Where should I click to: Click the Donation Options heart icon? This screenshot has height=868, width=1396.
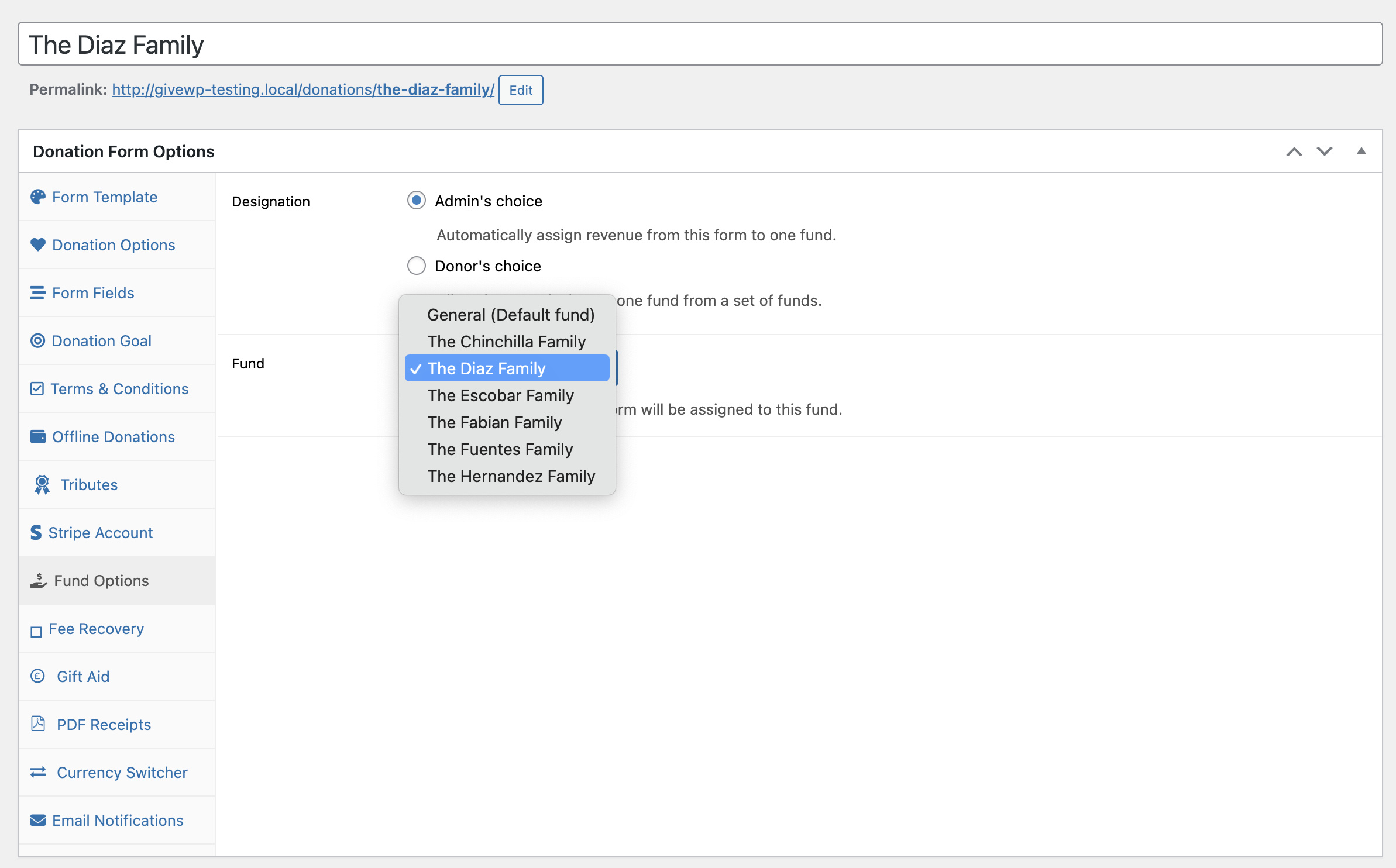pyautogui.click(x=38, y=245)
